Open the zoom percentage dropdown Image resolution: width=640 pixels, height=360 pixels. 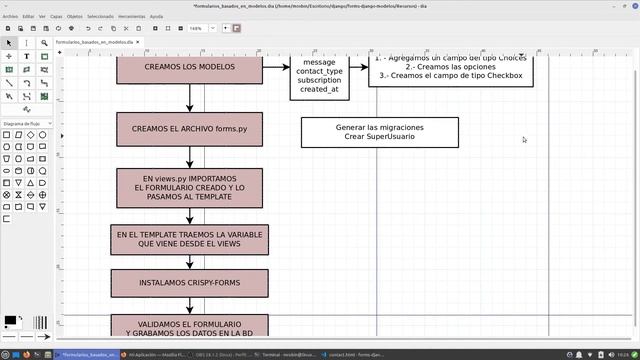tap(213, 29)
